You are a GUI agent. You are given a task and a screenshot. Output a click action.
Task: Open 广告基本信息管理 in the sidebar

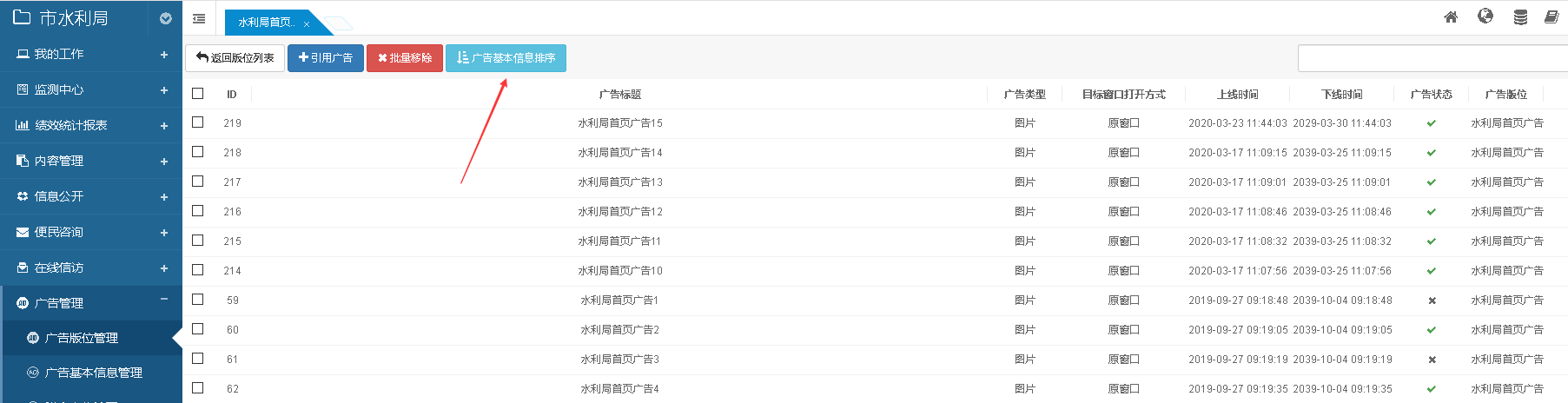[x=93, y=373]
